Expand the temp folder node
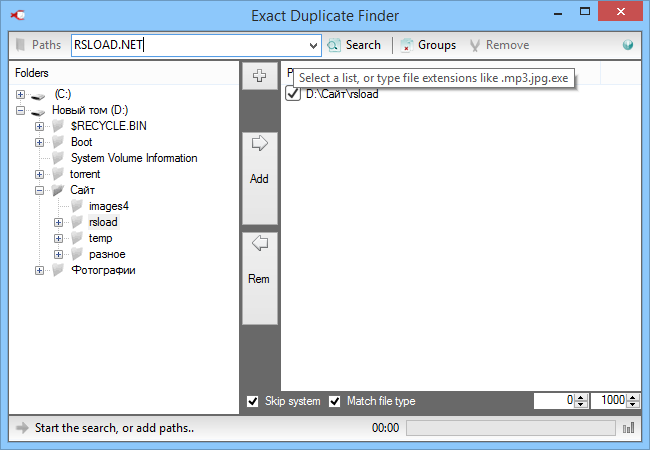Viewport: 650px width, 450px height. [x=58, y=239]
